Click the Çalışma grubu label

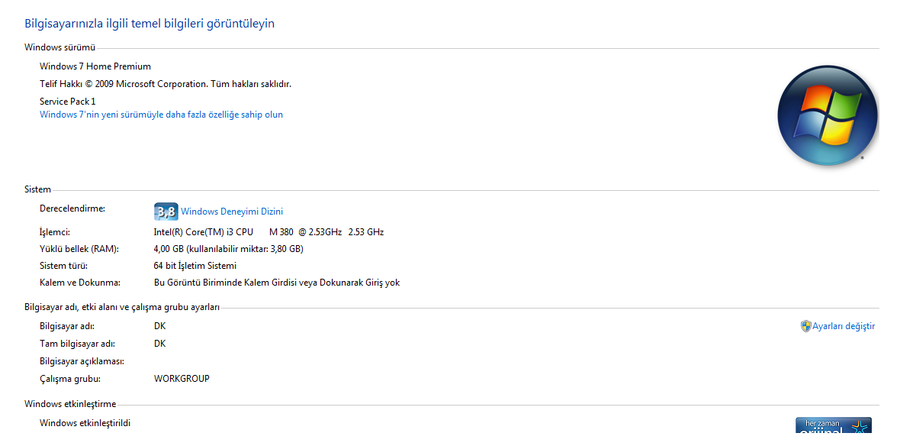70,378
